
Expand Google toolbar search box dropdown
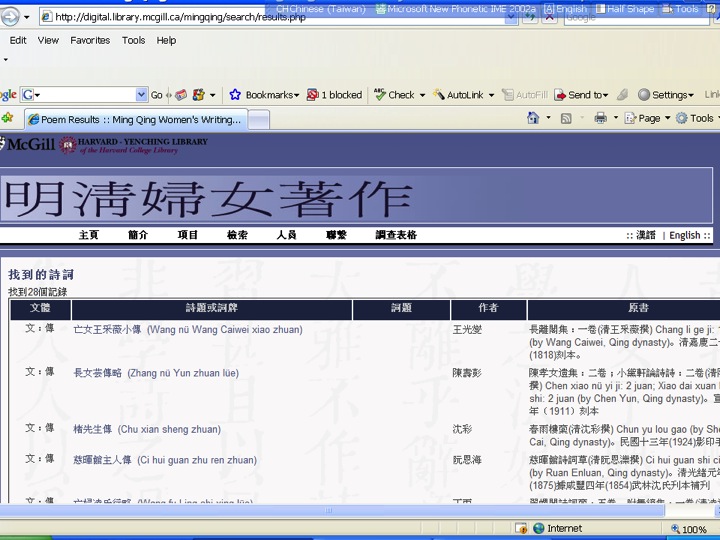click(141, 95)
